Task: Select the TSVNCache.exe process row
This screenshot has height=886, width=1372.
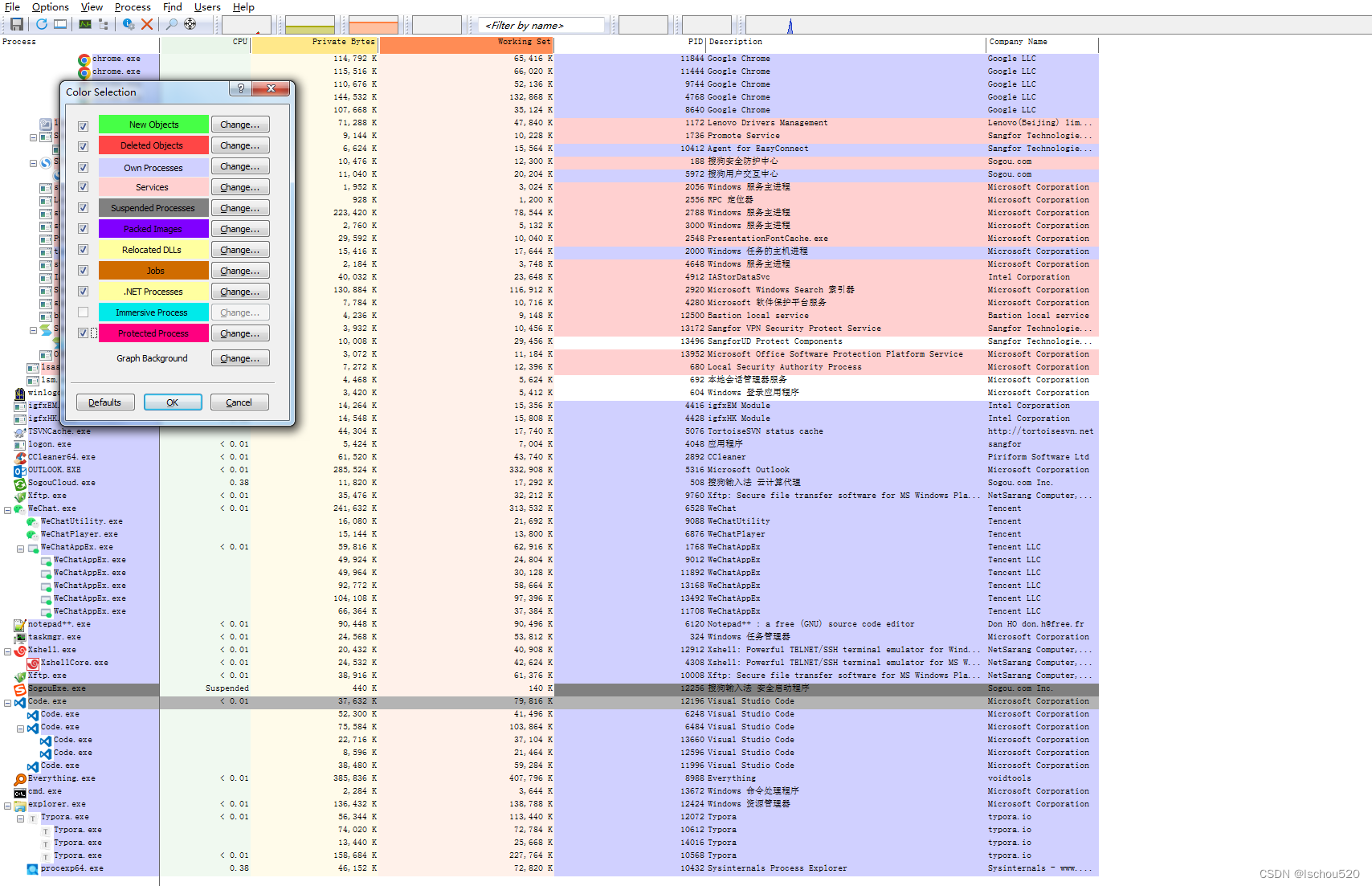Action: [x=549, y=431]
